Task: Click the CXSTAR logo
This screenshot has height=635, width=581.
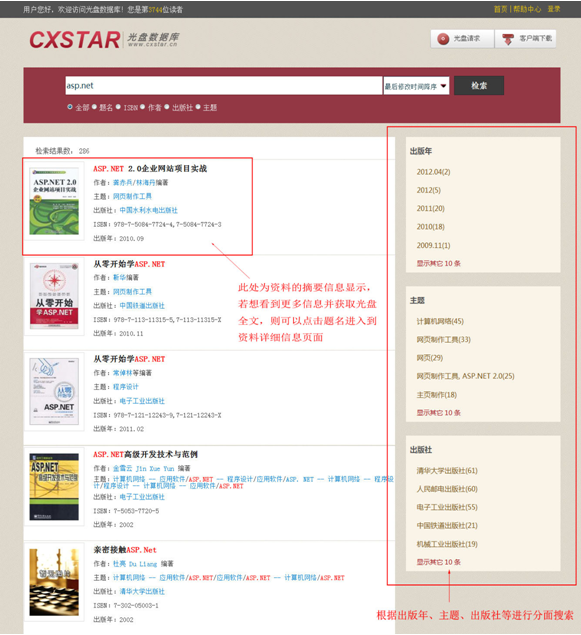Action: tap(74, 40)
